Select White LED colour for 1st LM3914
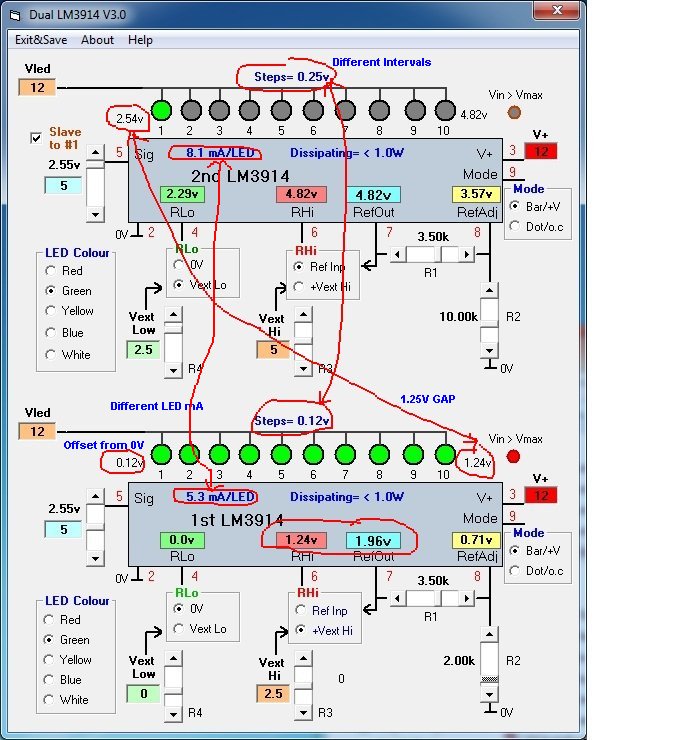The height and width of the screenshot is (740, 676). pyautogui.click(x=48, y=699)
